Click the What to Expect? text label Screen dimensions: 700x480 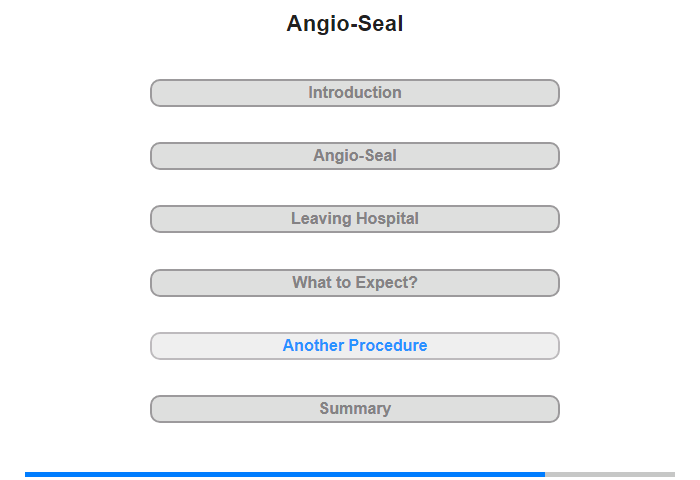tap(355, 283)
